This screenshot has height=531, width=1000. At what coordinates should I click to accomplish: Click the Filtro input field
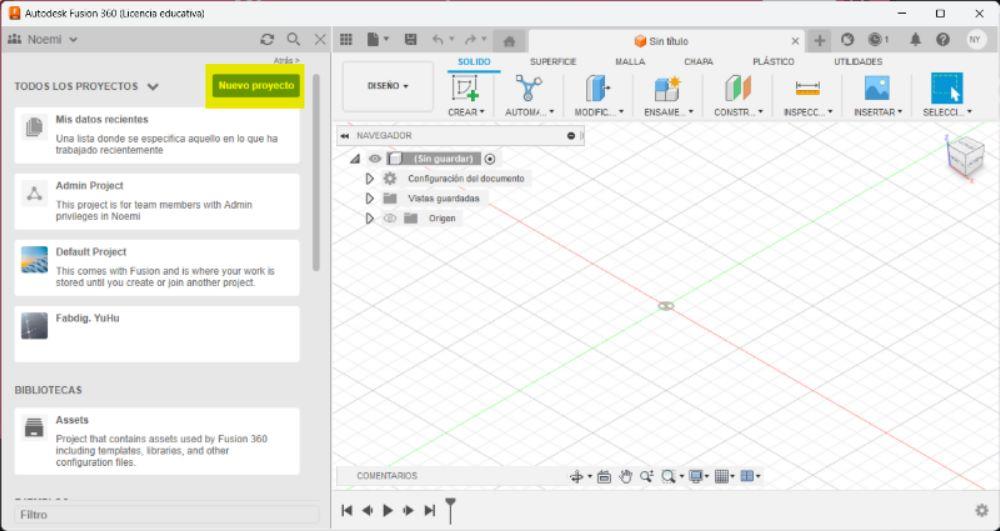click(166, 514)
